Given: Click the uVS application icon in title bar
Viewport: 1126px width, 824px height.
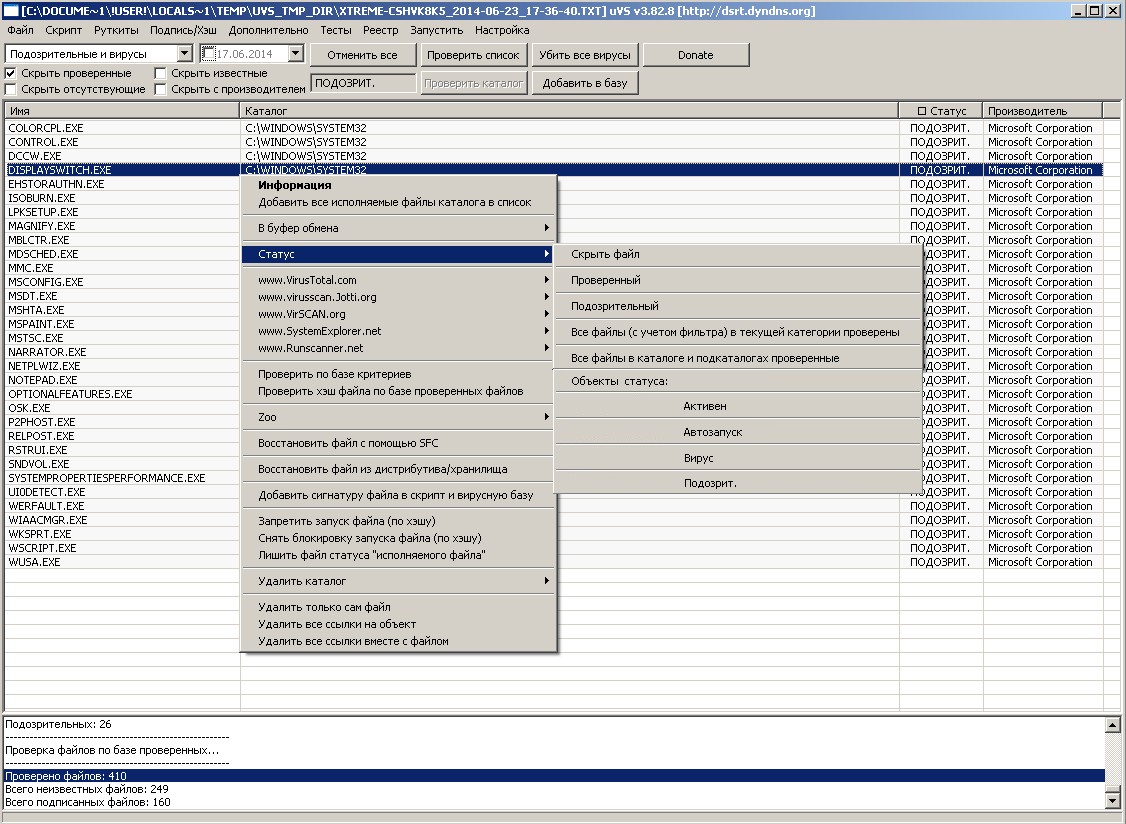Looking at the screenshot, I should pyautogui.click(x=10, y=11).
